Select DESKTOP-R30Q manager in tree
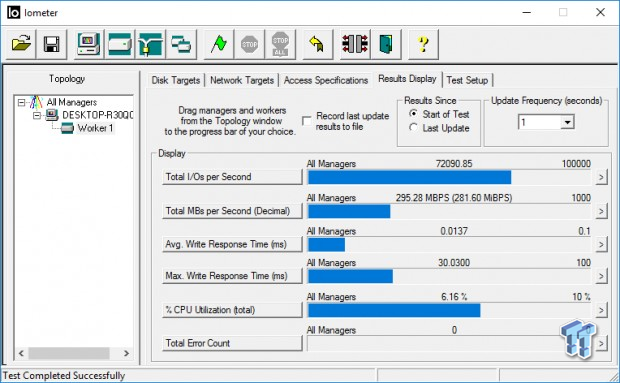Viewport: 620px width, 383px height. coord(97,115)
